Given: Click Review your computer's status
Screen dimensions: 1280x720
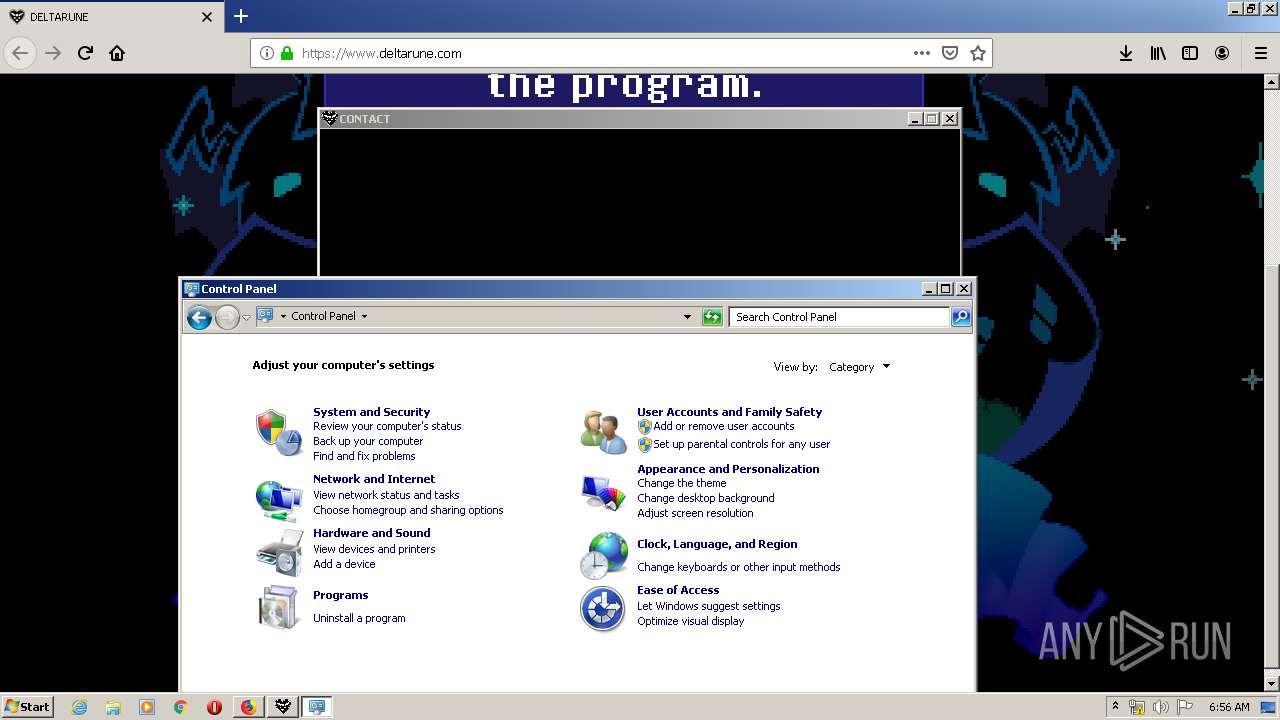Looking at the screenshot, I should (387, 426).
